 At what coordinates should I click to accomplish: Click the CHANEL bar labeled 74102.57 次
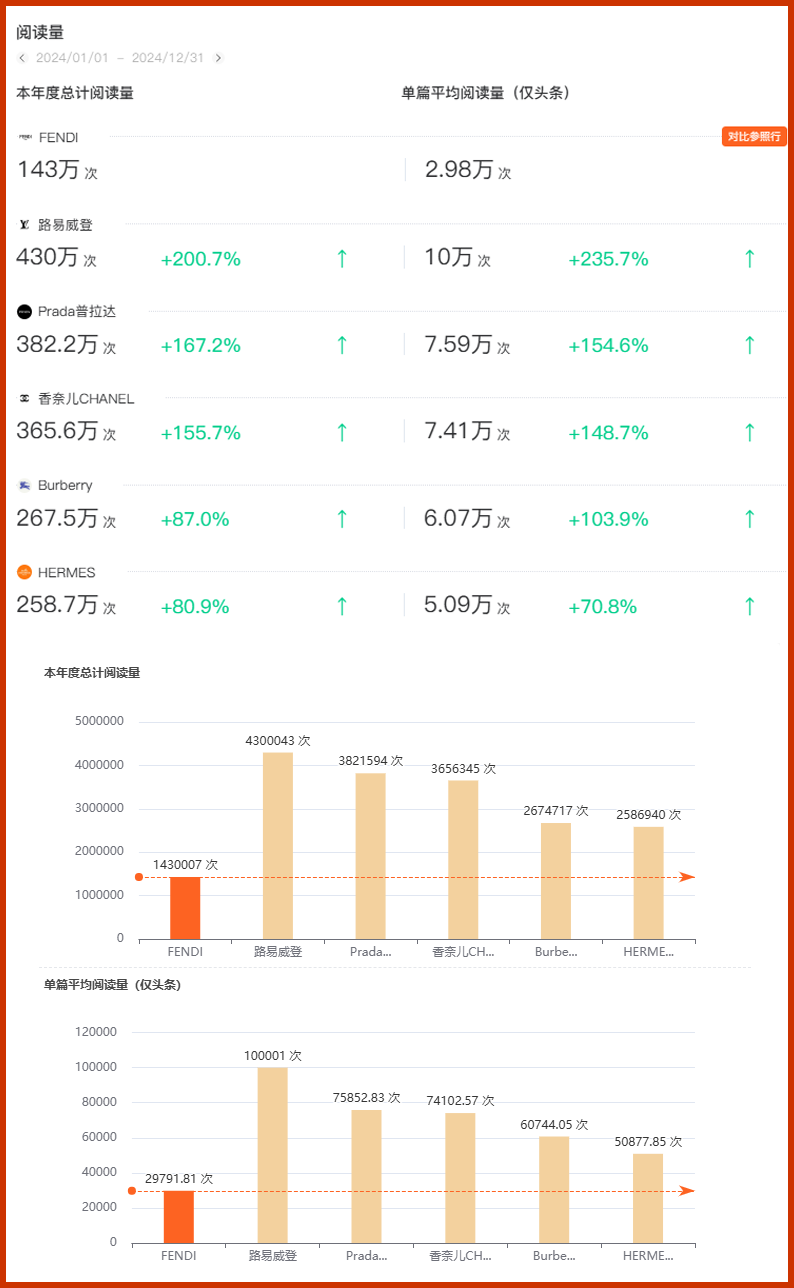(460, 1178)
